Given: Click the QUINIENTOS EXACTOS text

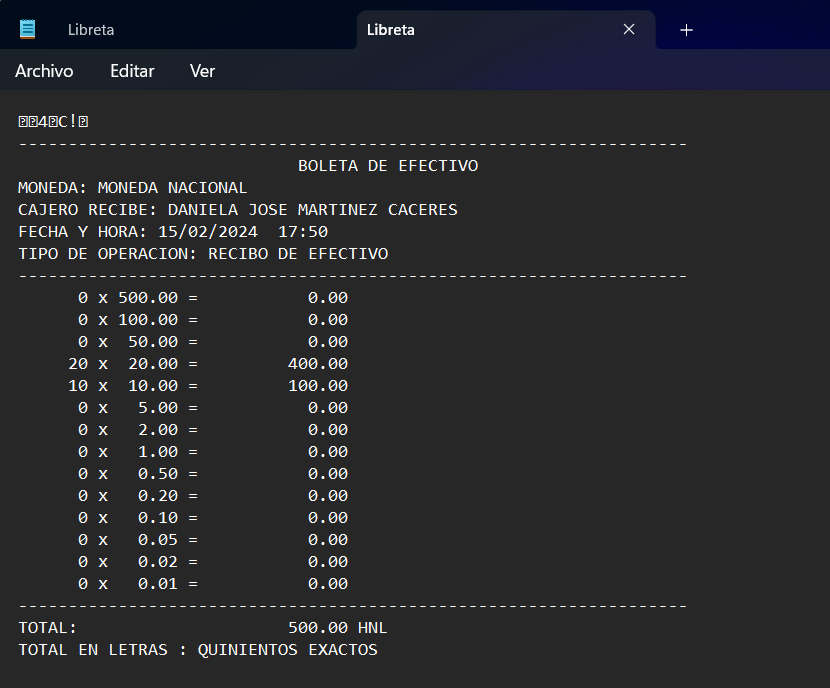Looking at the screenshot, I should click(288, 650).
